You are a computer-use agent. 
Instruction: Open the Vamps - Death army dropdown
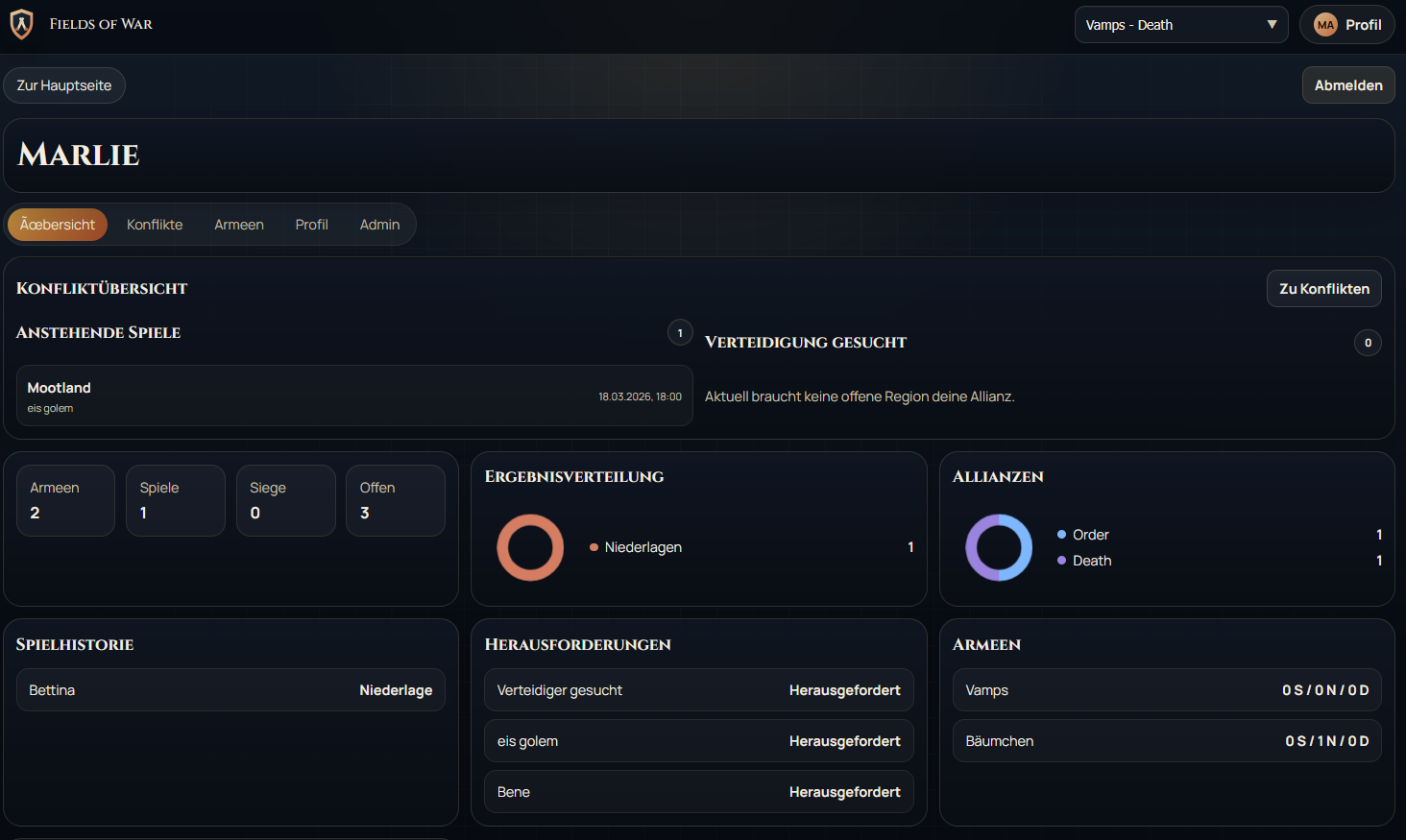pos(1179,25)
